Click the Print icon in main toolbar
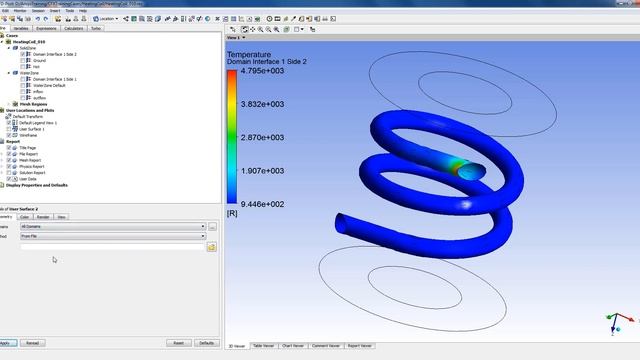 tap(325, 19)
